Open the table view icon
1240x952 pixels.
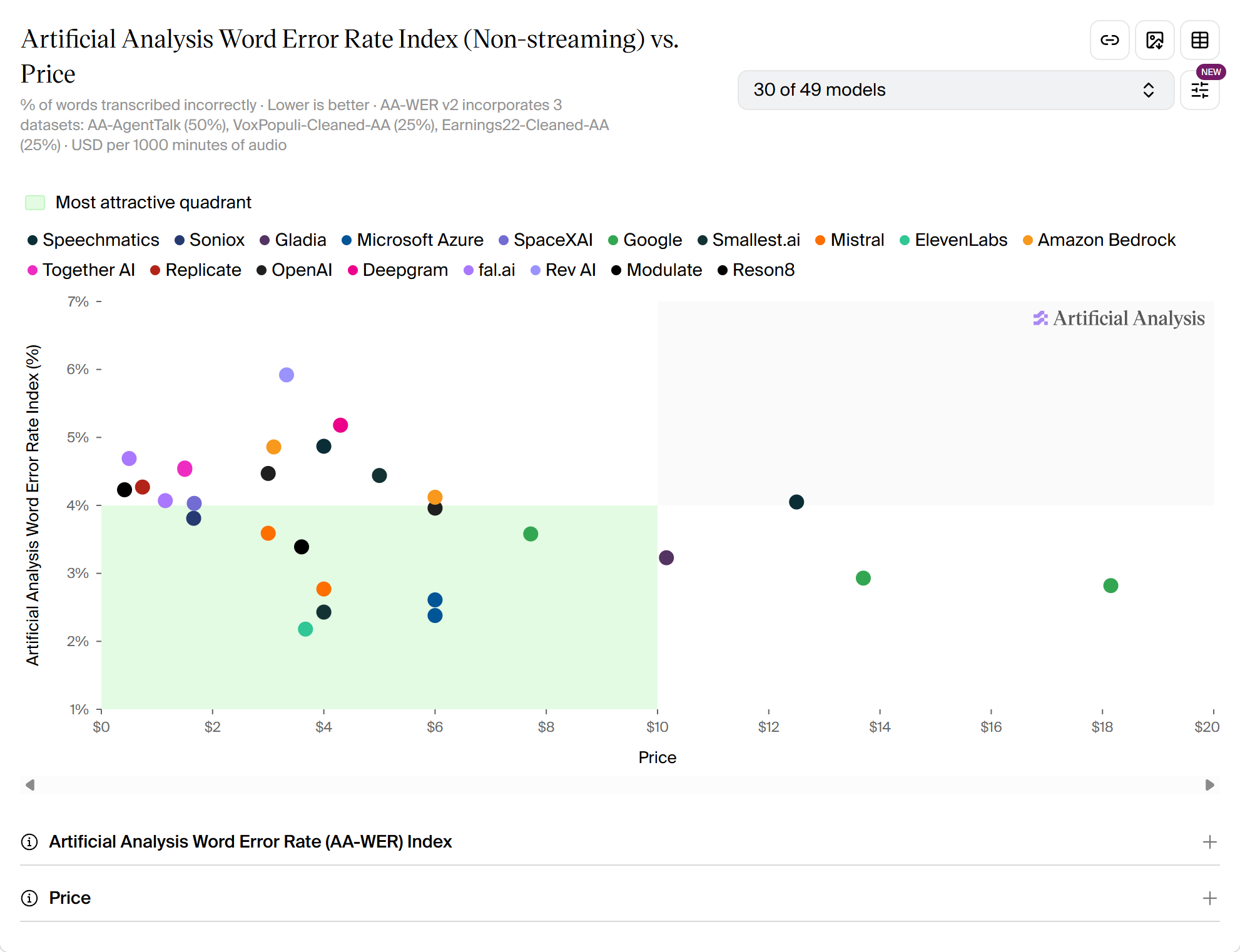pos(1199,40)
